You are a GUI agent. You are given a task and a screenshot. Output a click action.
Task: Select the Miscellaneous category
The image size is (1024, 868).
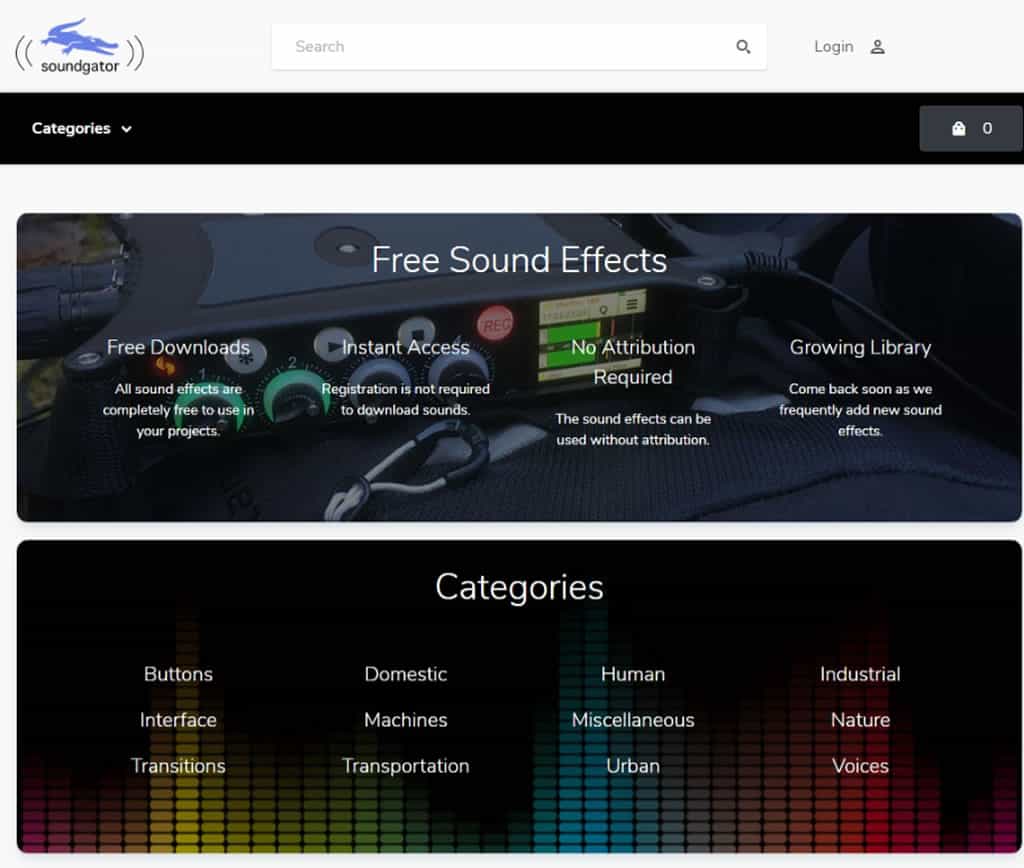pos(632,720)
